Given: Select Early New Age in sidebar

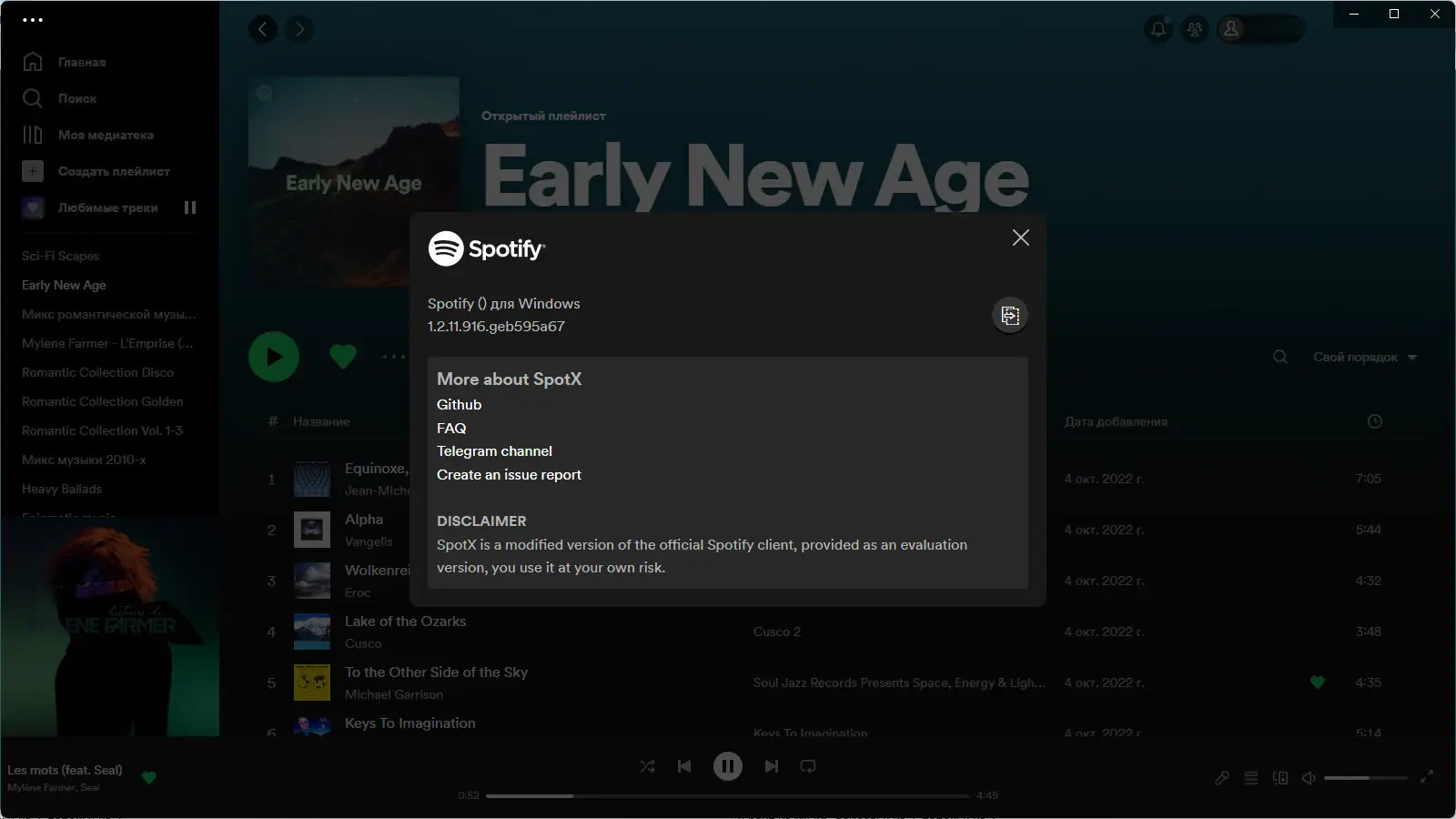Looking at the screenshot, I should click(64, 285).
